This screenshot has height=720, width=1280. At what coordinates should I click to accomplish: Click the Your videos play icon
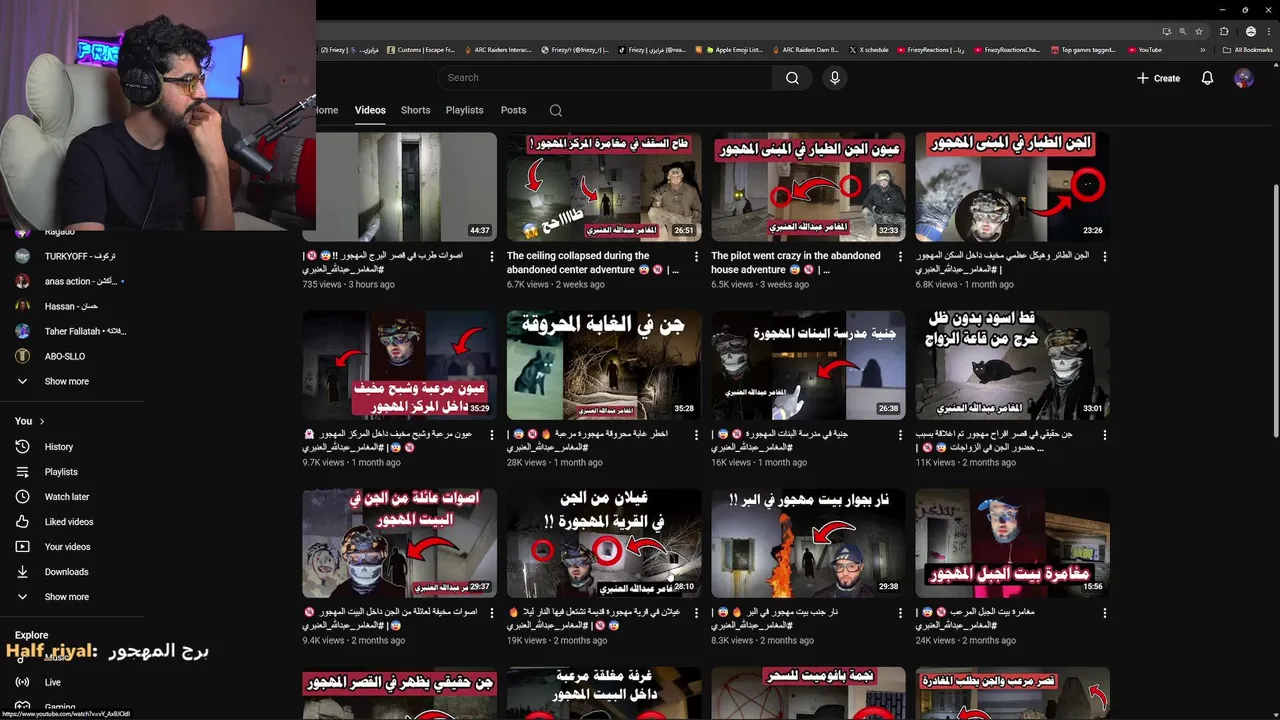pyautogui.click(x=22, y=547)
